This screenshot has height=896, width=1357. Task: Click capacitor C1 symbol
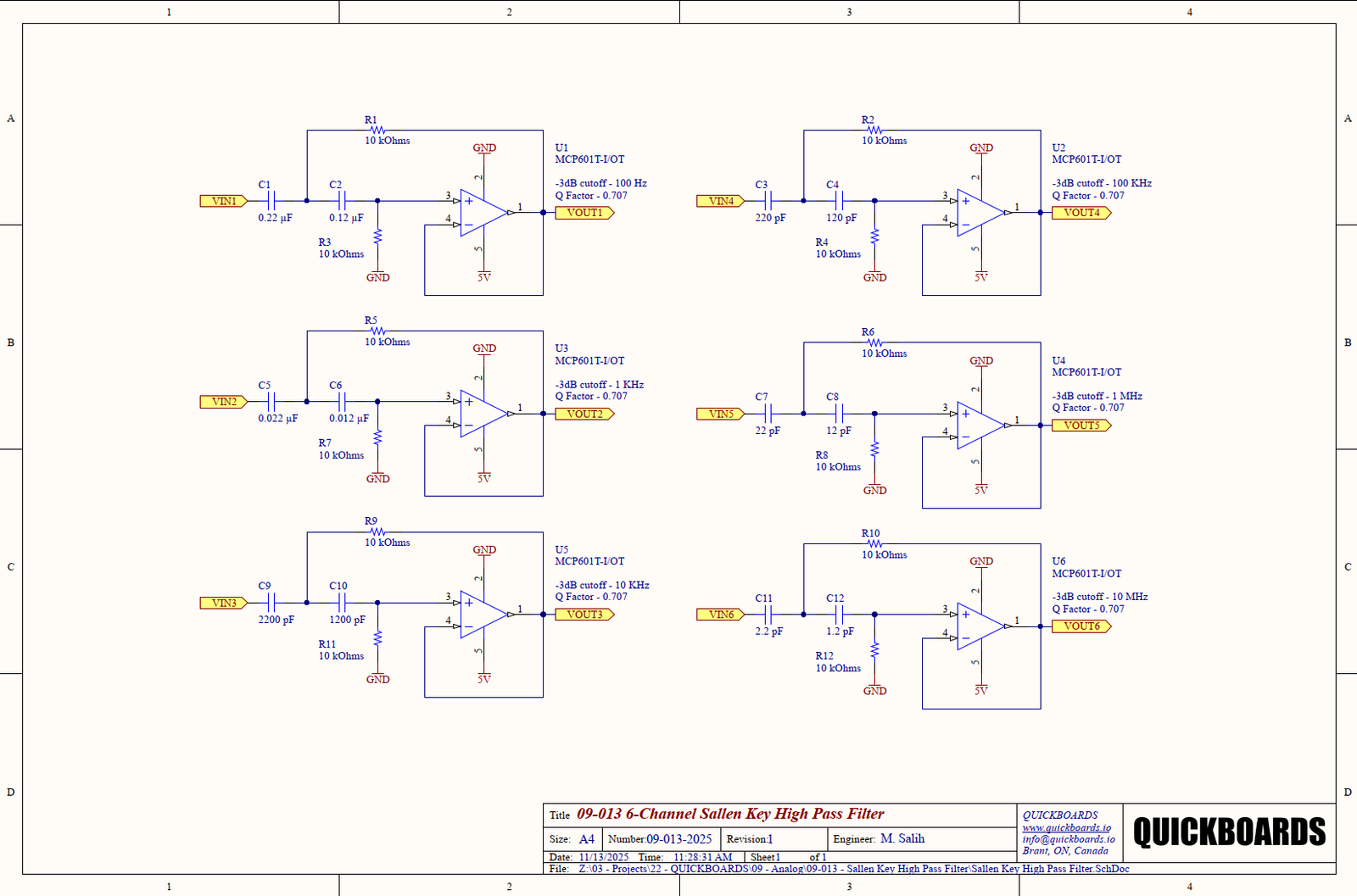pos(271,201)
